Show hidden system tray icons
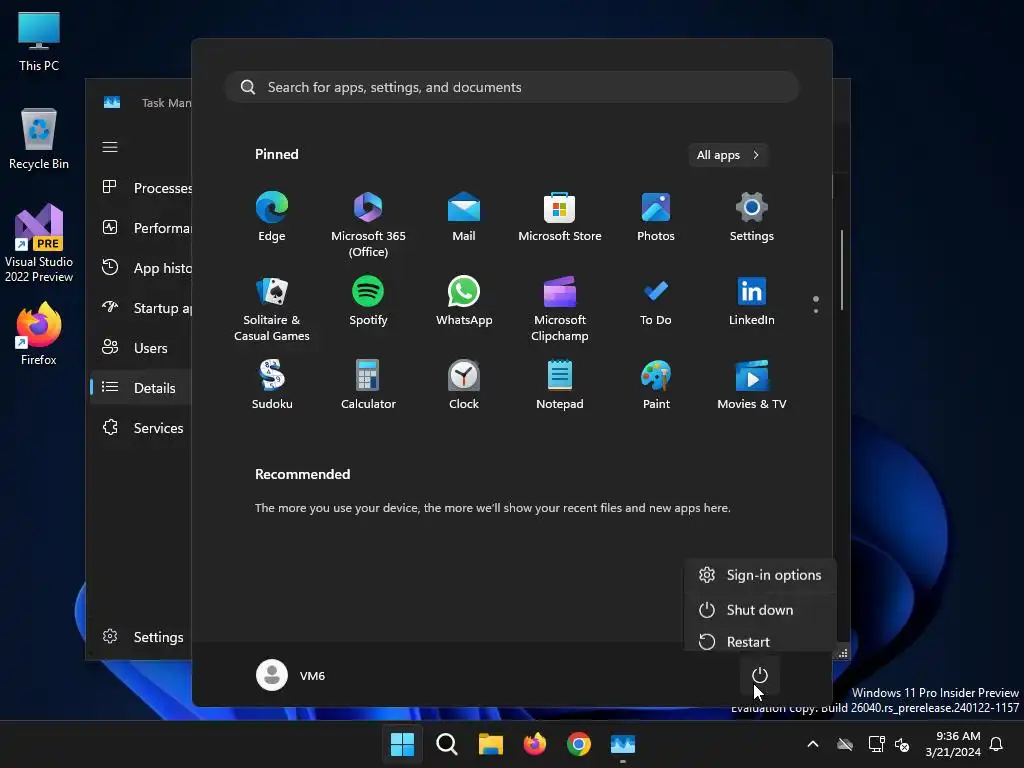 pos(812,744)
